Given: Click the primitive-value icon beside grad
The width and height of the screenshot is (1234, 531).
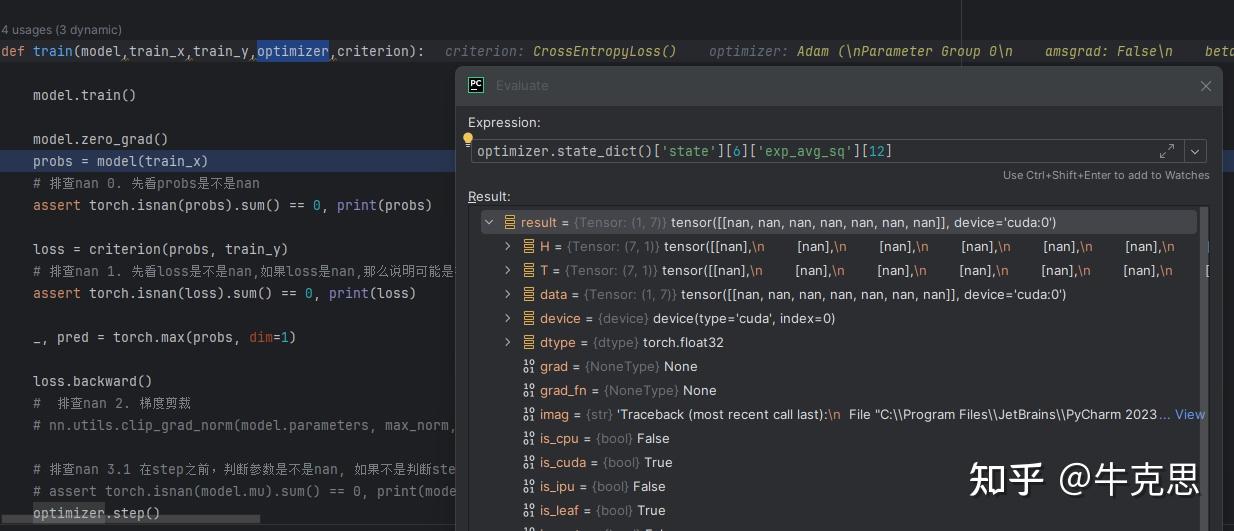Looking at the screenshot, I should (530, 366).
